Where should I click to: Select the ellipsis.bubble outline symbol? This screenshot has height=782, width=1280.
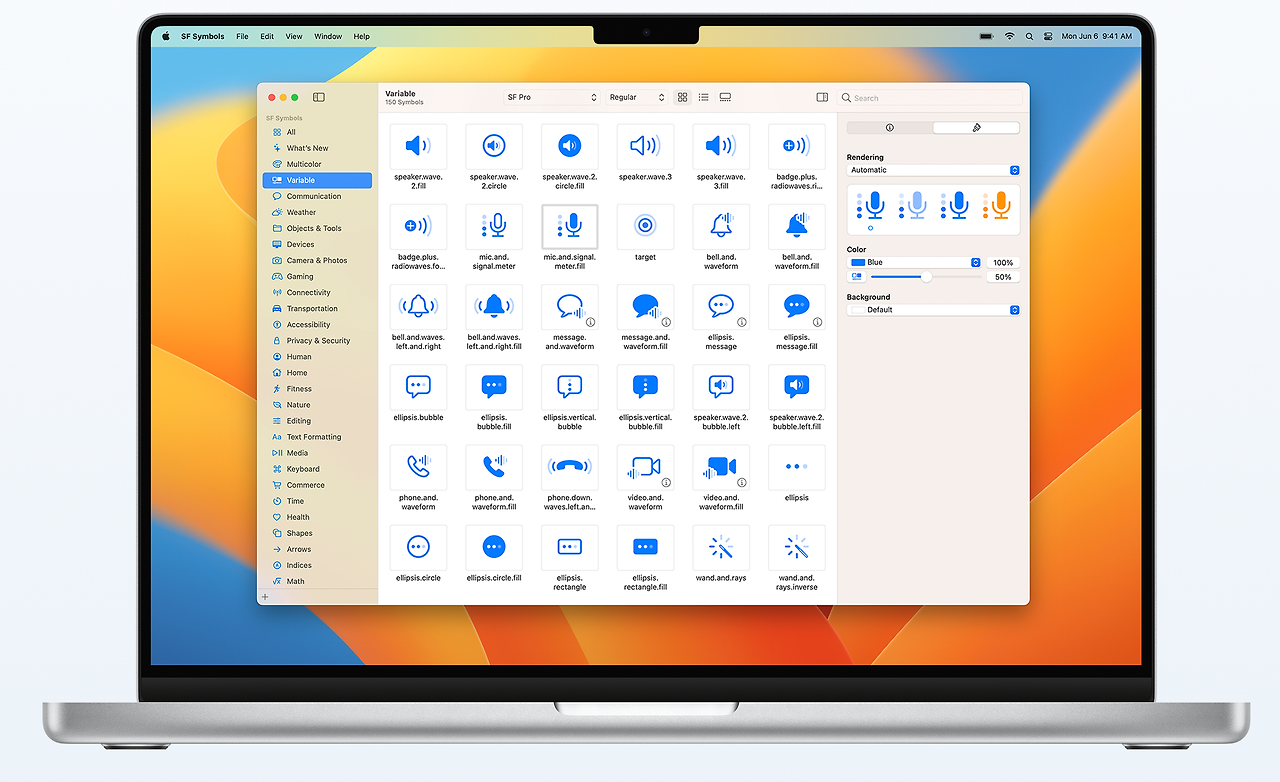418,386
